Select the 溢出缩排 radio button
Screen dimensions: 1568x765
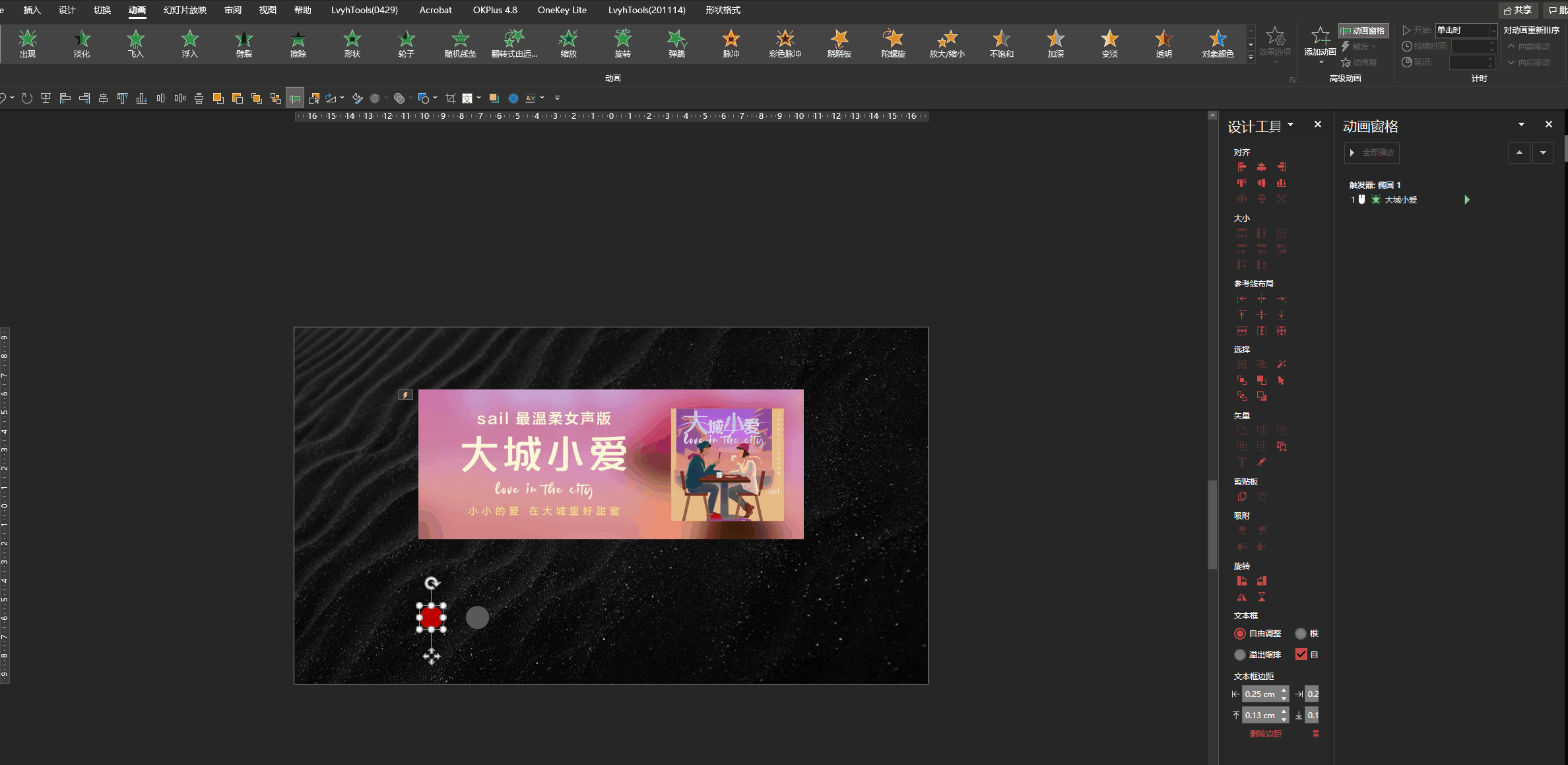(1240, 655)
